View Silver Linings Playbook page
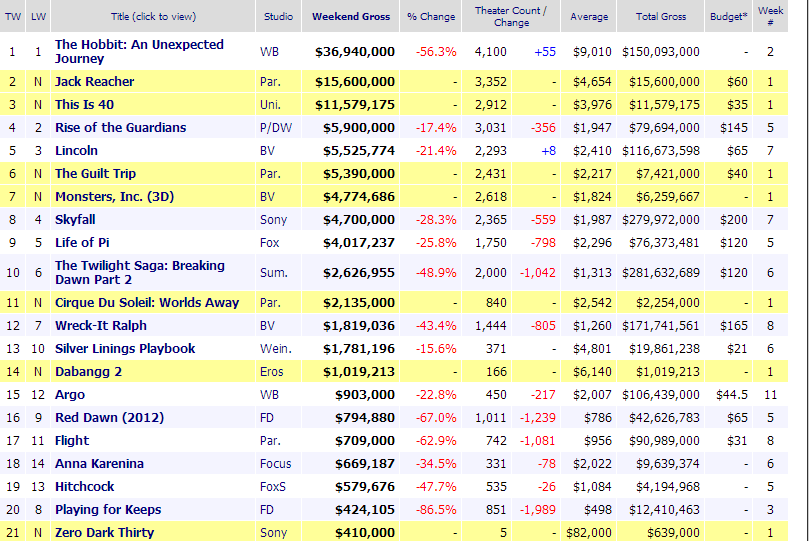Screen dimensions: 809x541 tap(125, 349)
